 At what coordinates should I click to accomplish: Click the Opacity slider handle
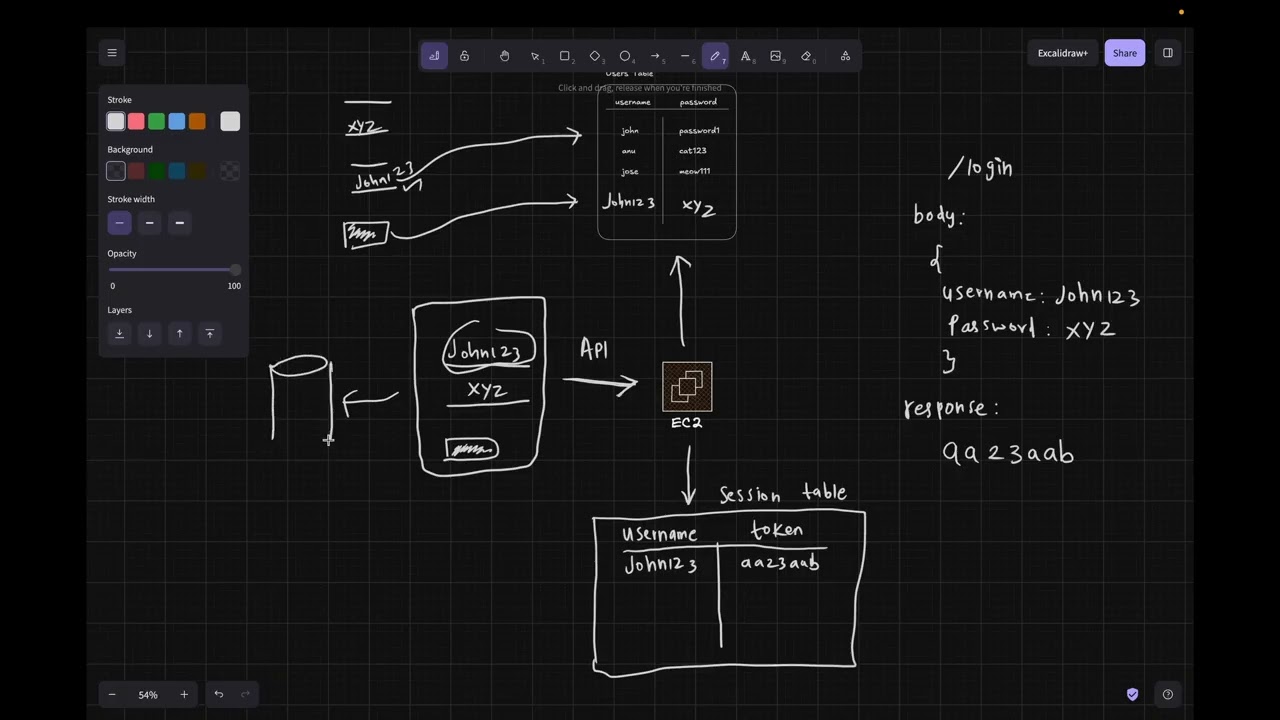pyautogui.click(x=235, y=270)
